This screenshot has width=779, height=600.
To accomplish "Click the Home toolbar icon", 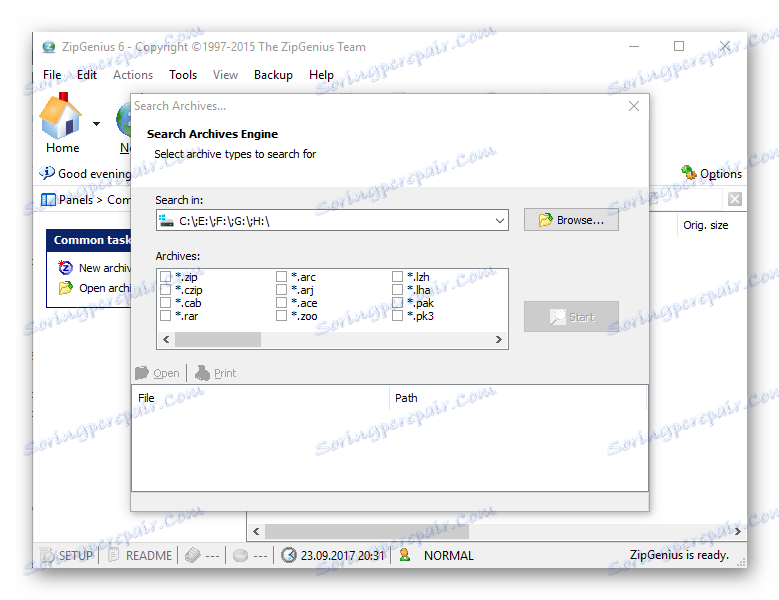I will pos(61,115).
